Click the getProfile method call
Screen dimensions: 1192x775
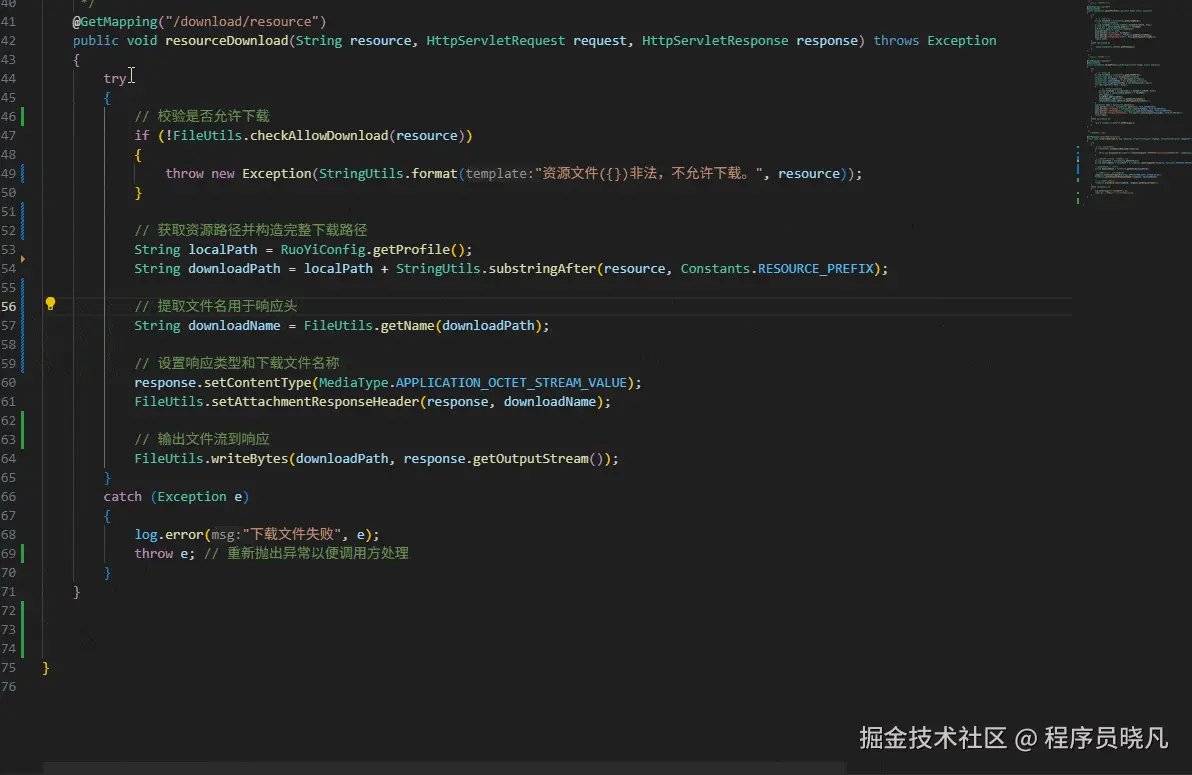(x=411, y=249)
